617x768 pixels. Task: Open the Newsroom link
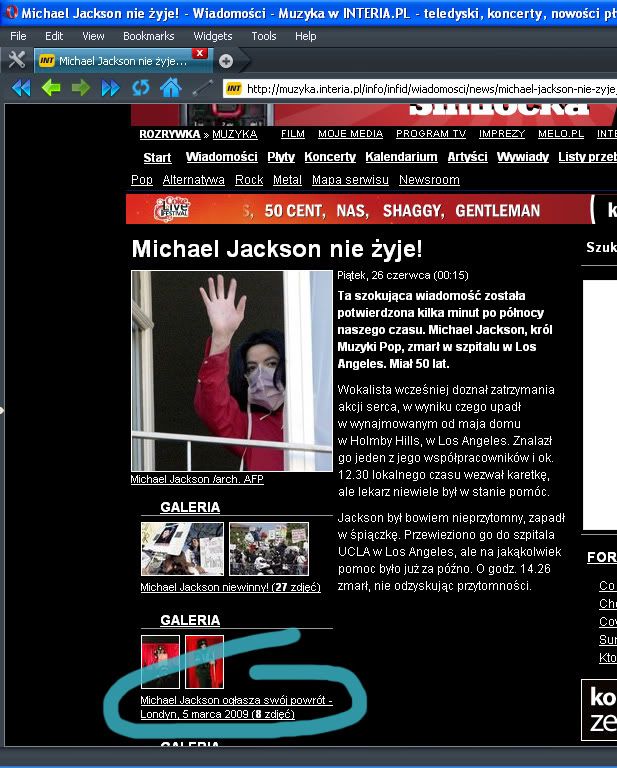coord(429,180)
